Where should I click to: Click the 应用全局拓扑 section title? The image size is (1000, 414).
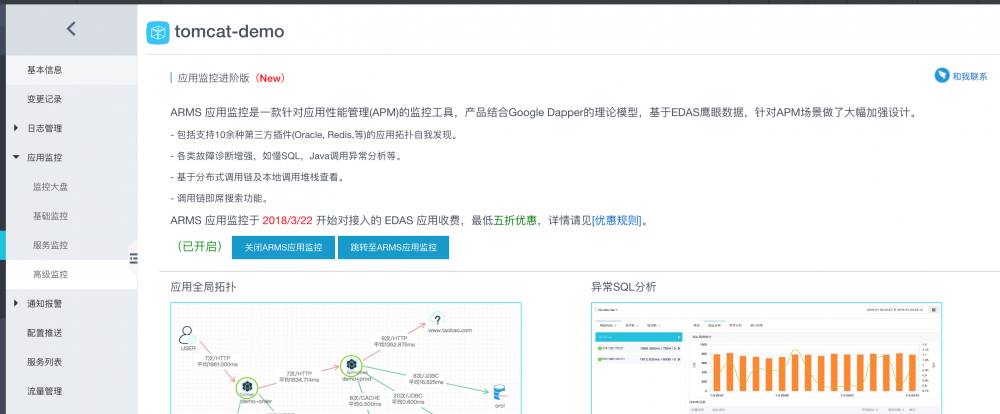pos(203,287)
